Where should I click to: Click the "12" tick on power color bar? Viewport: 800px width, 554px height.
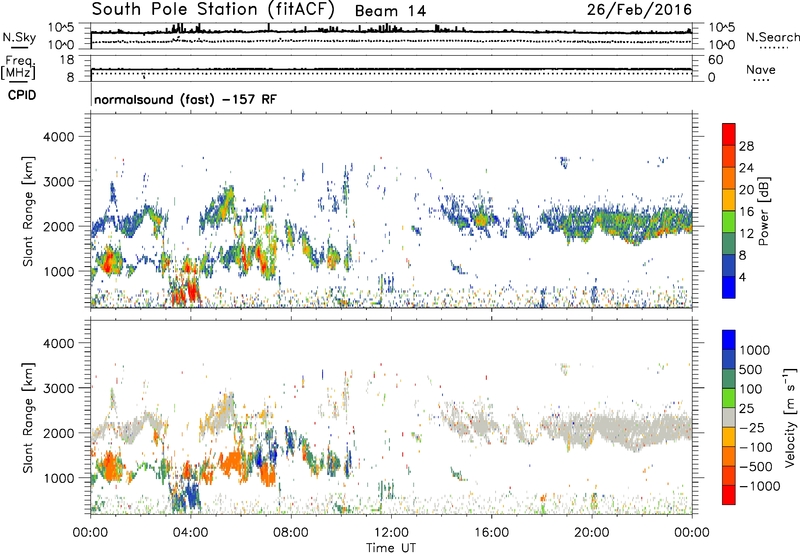coord(746,234)
